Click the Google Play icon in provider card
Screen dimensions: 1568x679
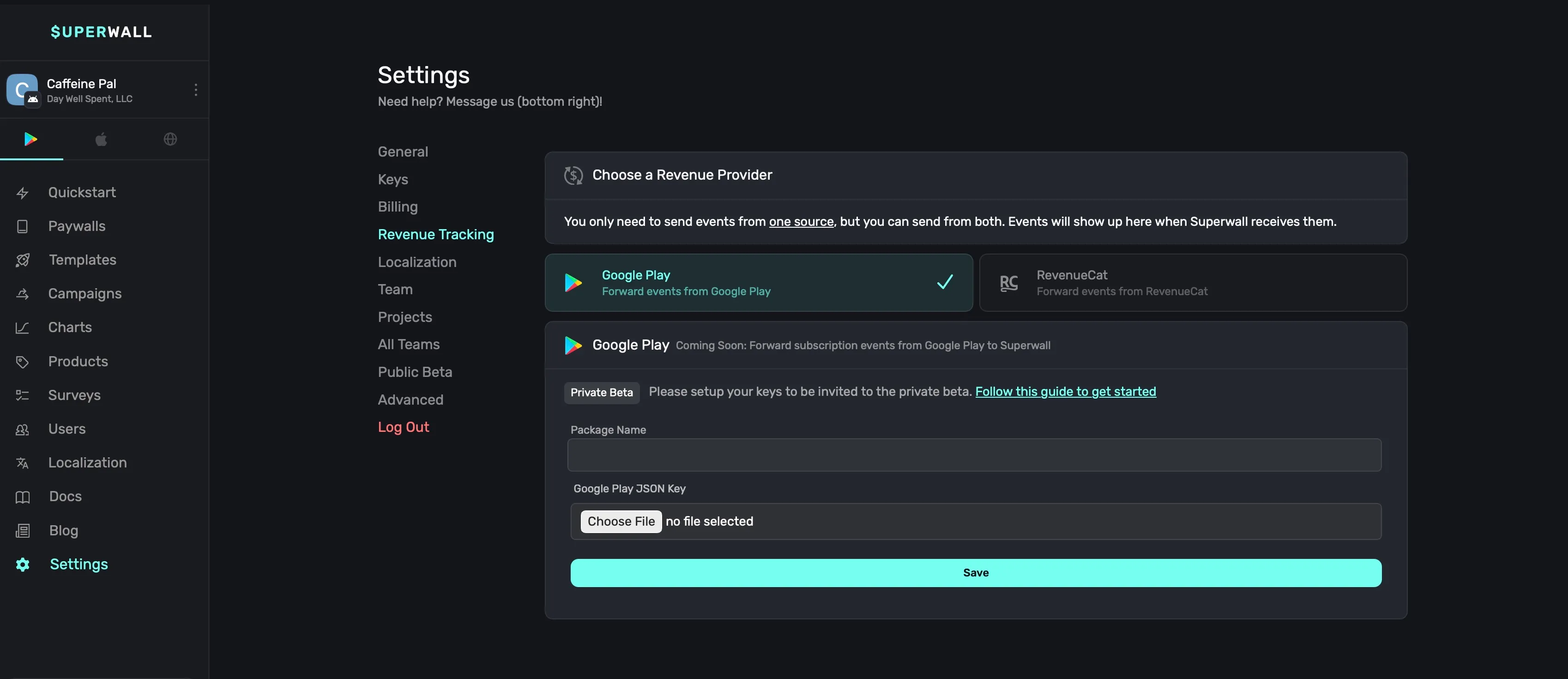(x=573, y=283)
